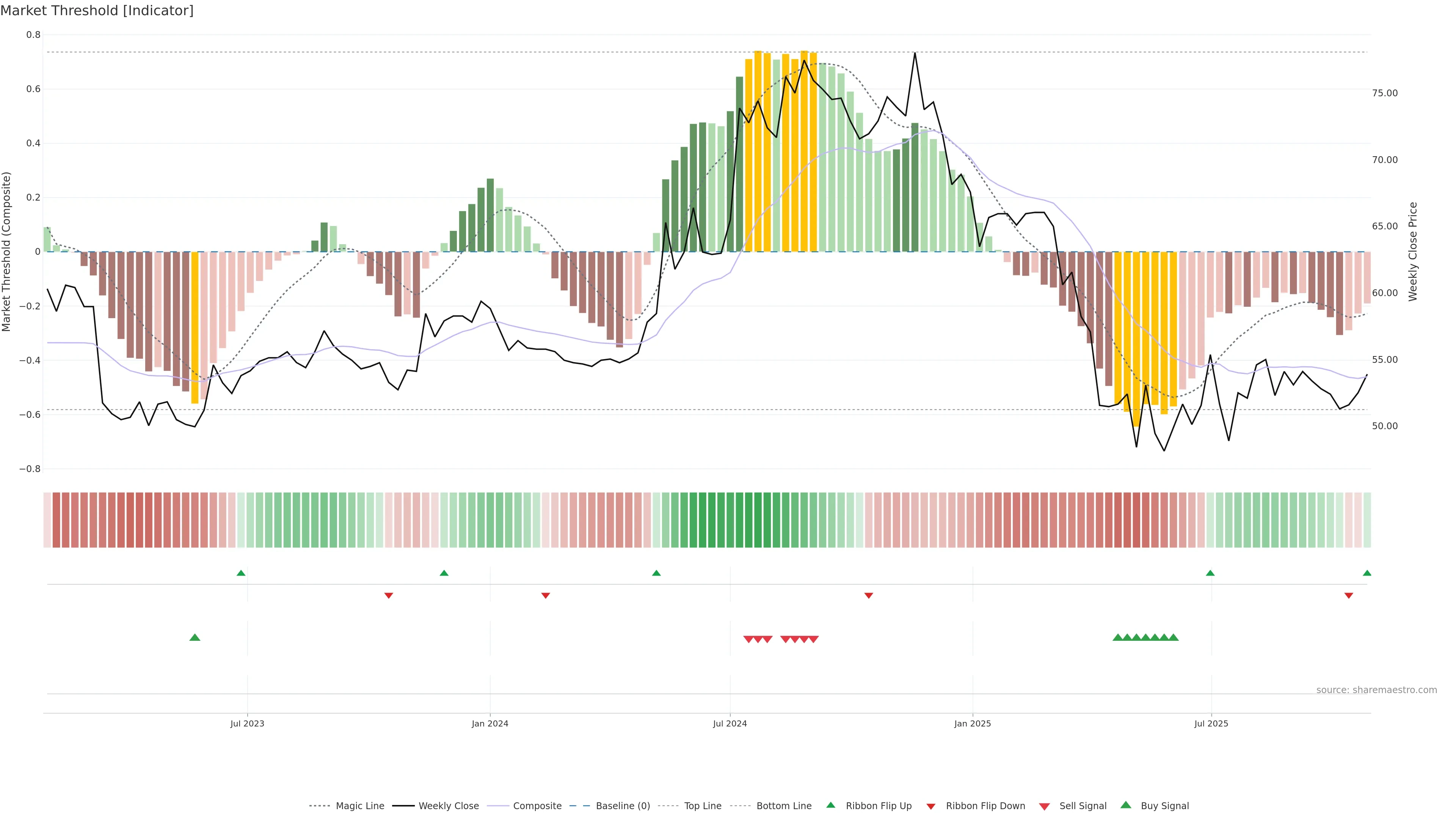Click red Ribbon Flip Down legend triangle
The image size is (1456, 819).
pos(931,806)
